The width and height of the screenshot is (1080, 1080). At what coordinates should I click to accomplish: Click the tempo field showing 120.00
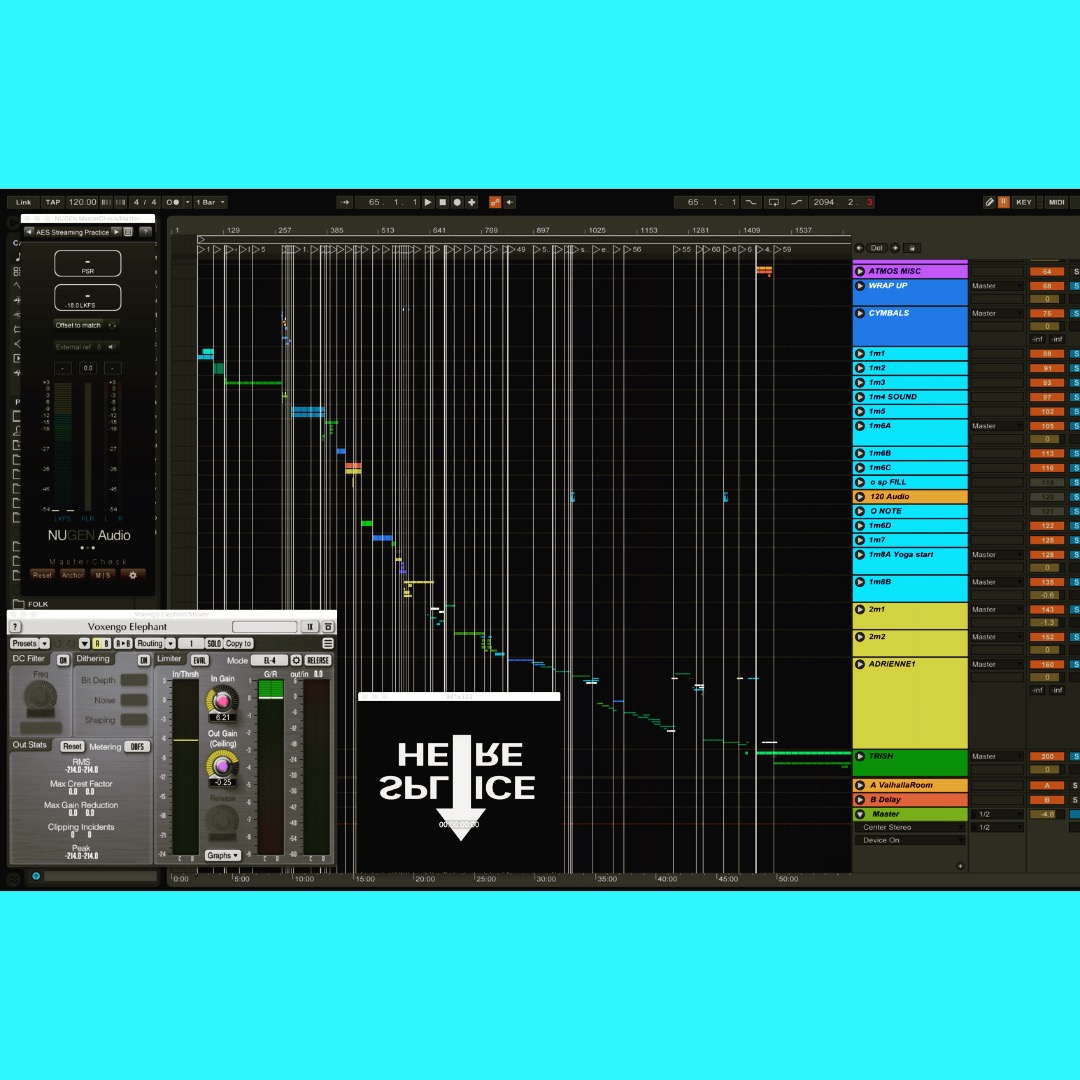coord(82,202)
